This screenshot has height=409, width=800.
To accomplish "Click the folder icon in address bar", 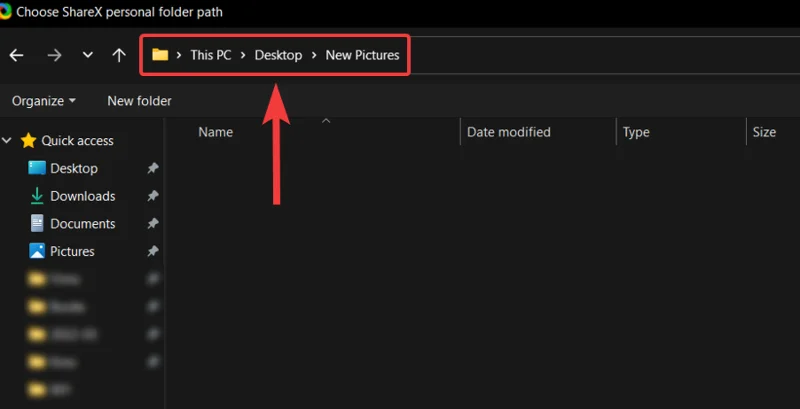I will point(160,55).
